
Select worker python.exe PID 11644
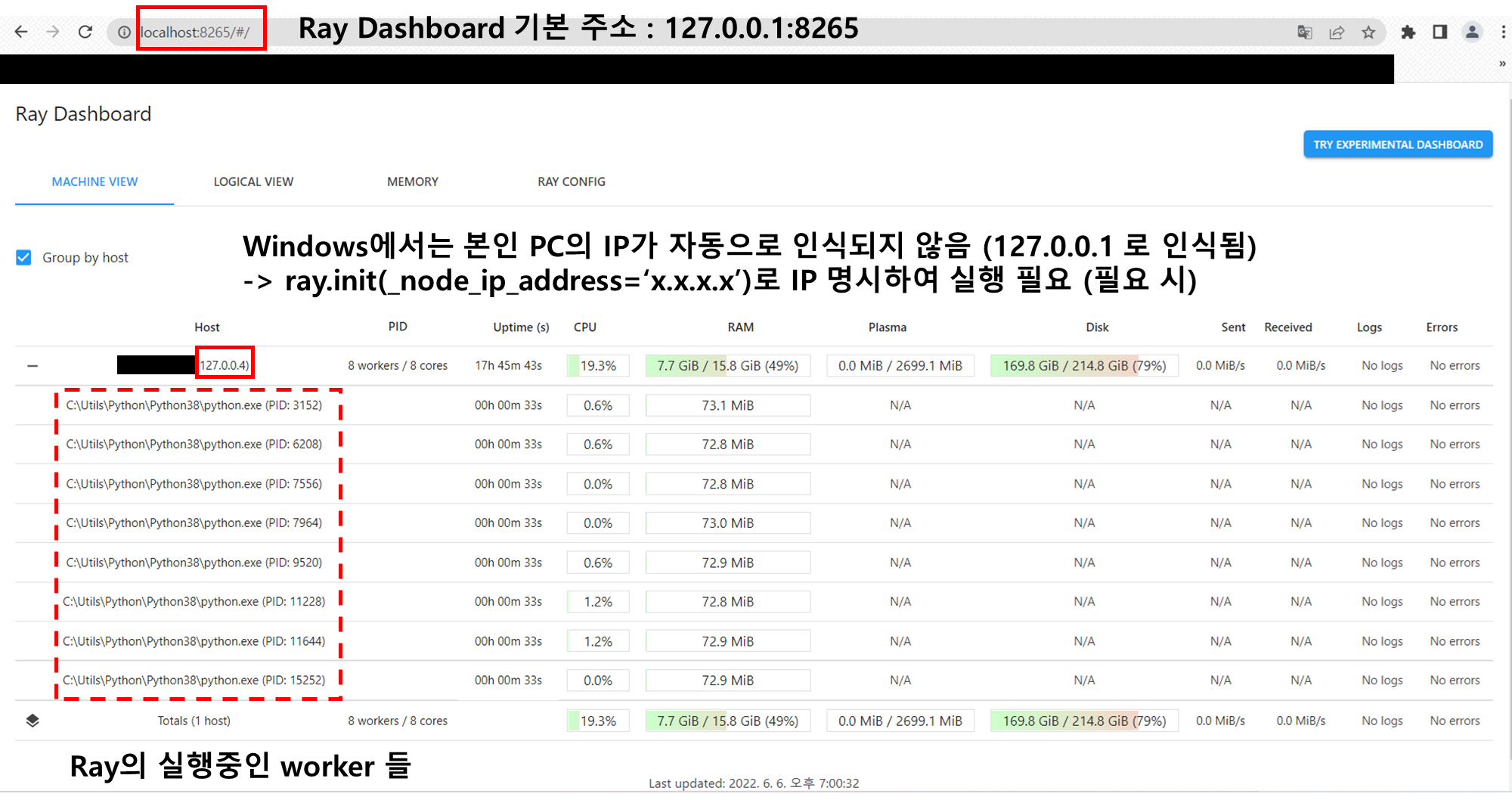(x=194, y=641)
